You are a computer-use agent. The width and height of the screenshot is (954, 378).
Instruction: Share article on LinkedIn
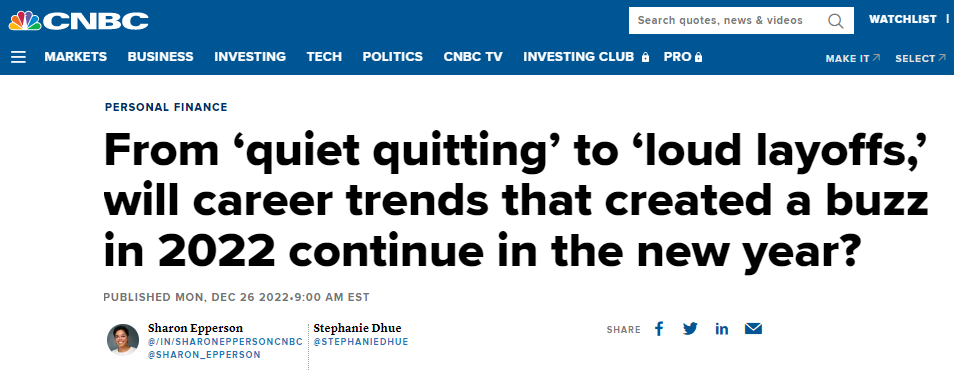(722, 329)
